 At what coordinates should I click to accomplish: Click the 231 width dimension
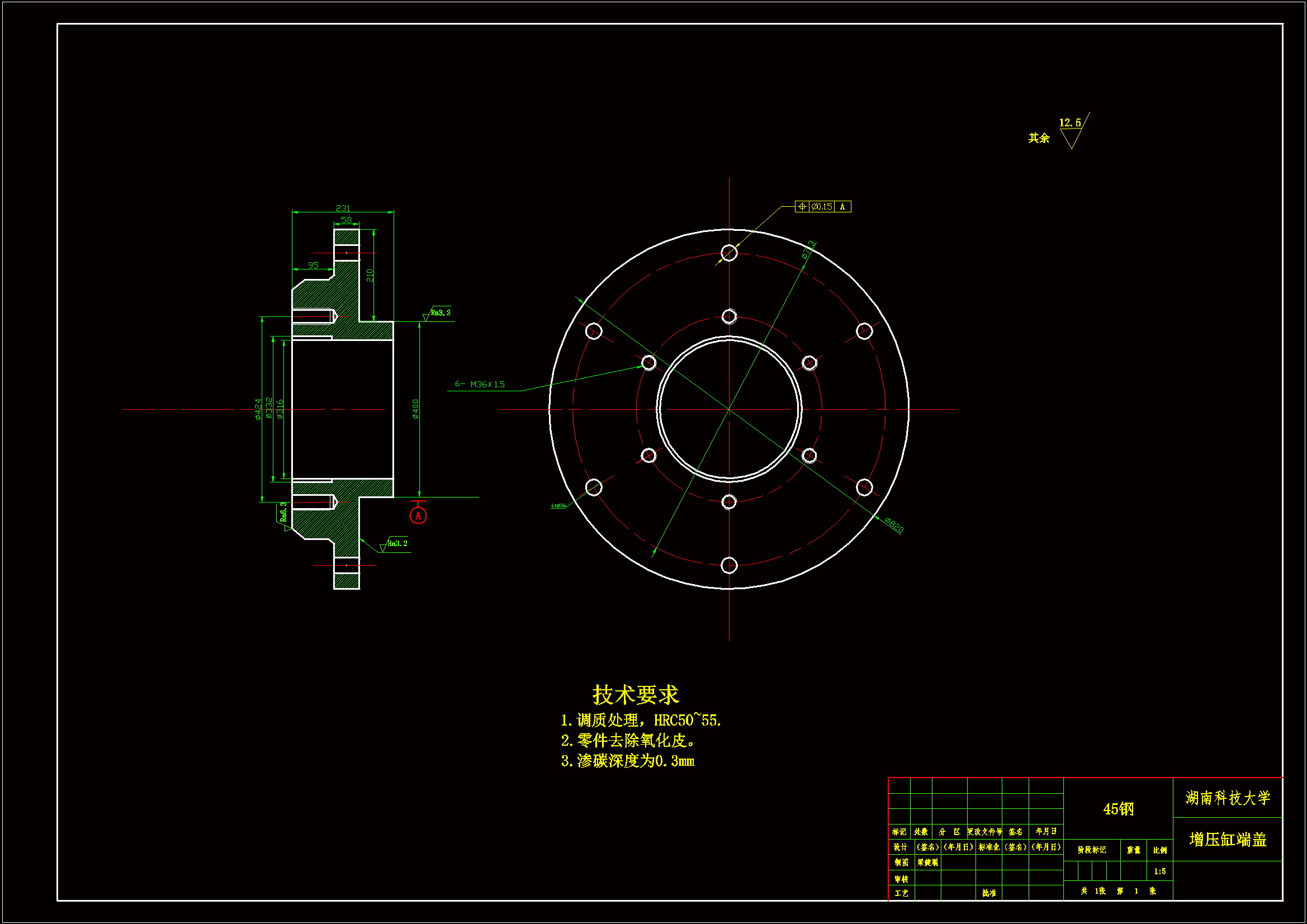click(x=343, y=209)
